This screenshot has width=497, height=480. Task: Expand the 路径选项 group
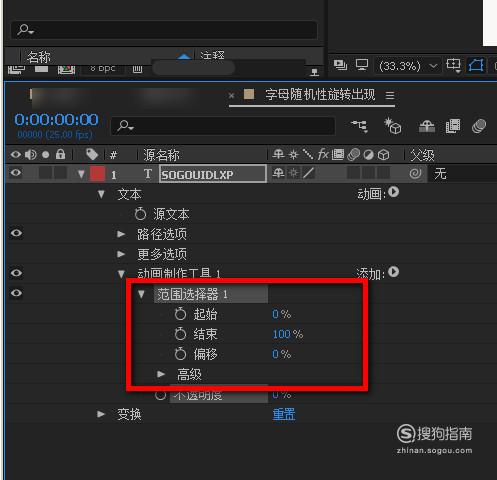coord(121,234)
